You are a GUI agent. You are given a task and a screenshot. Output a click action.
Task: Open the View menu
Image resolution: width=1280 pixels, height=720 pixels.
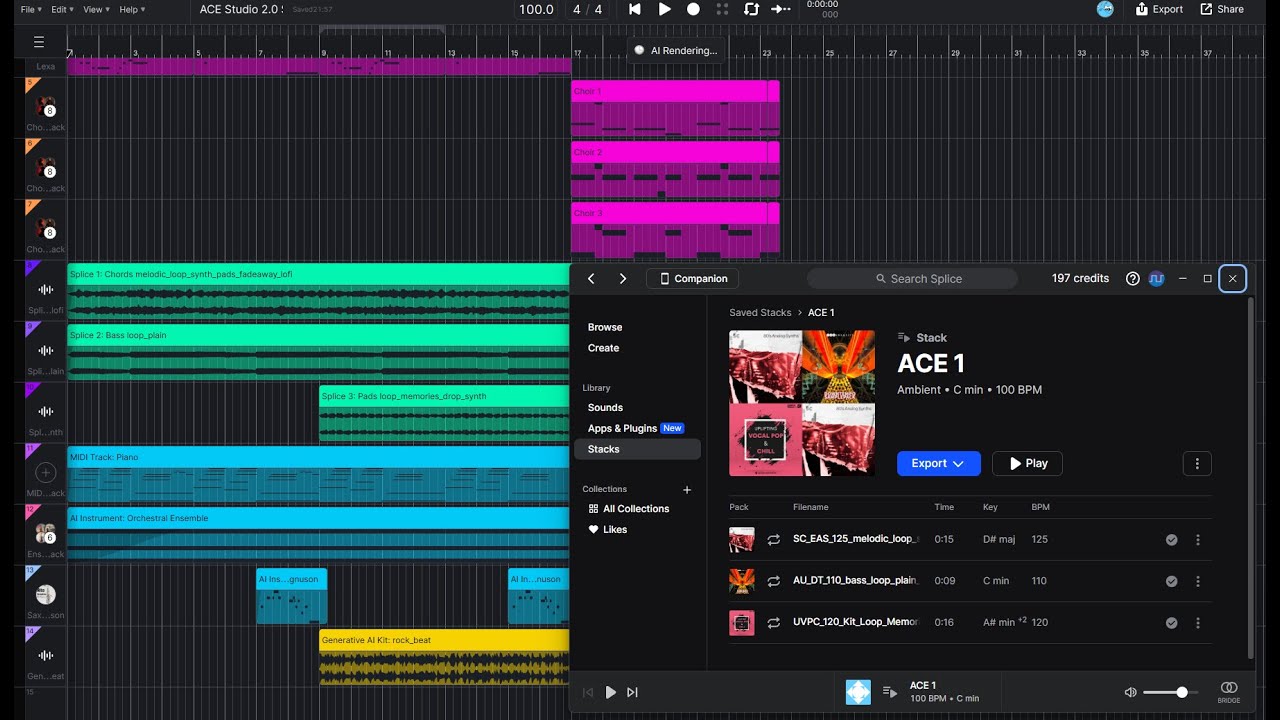(x=96, y=9)
